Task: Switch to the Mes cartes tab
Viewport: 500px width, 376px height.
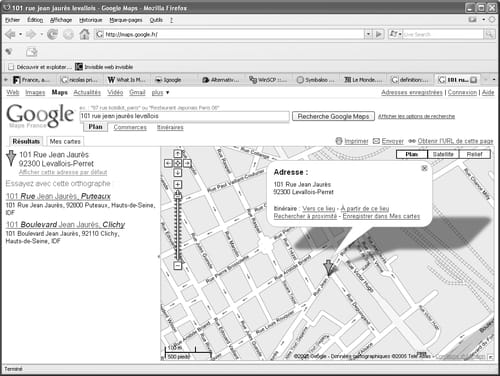Action: (x=65, y=141)
